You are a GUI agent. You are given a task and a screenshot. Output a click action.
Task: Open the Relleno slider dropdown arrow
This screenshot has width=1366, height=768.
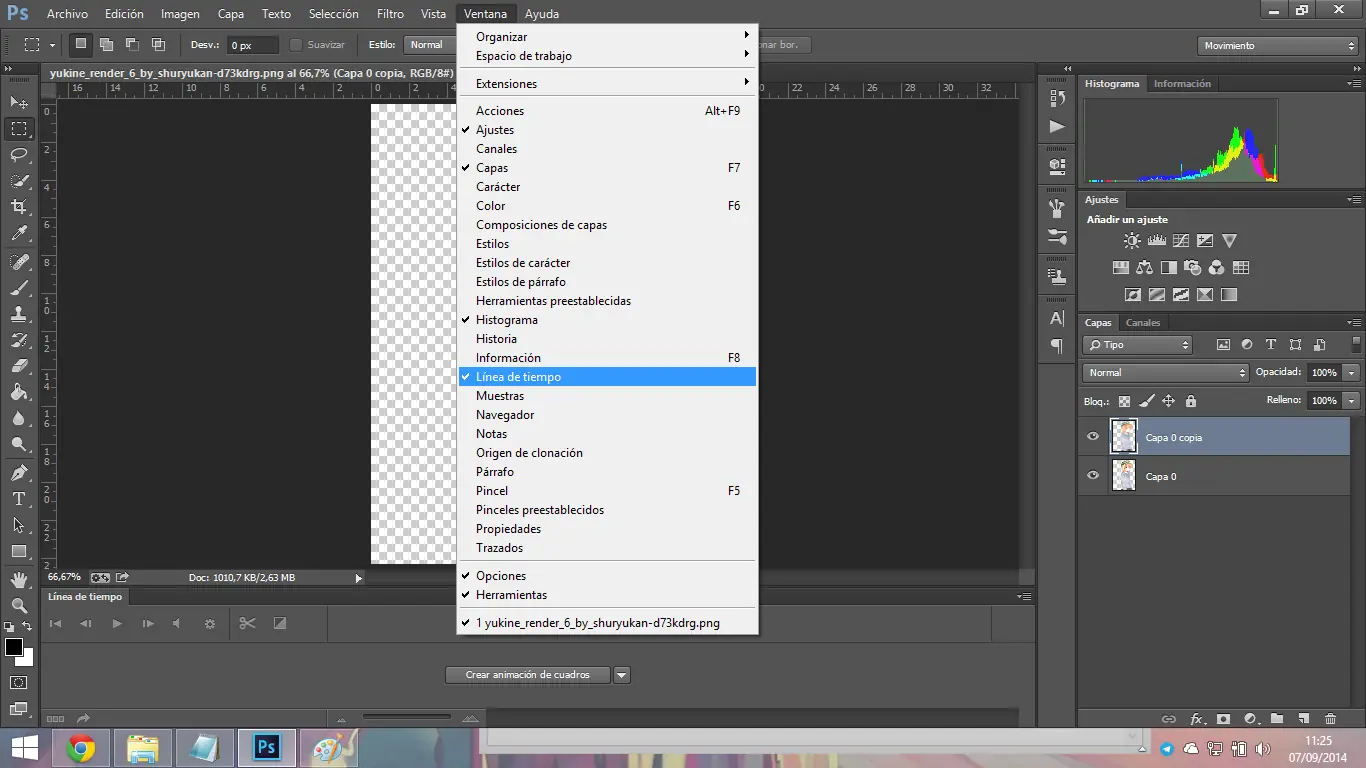tap(1352, 401)
